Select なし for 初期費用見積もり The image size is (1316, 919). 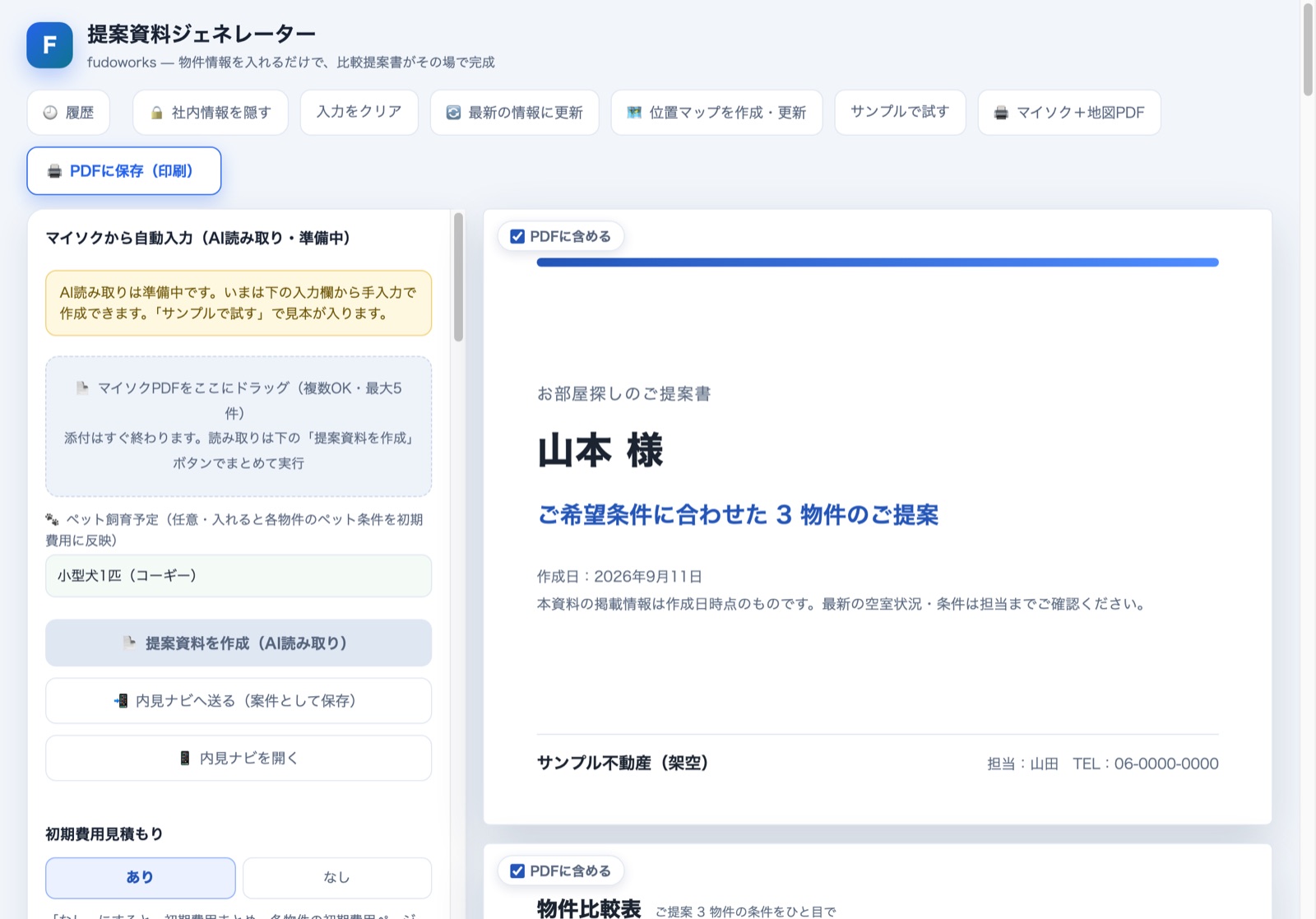(x=337, y=878)
